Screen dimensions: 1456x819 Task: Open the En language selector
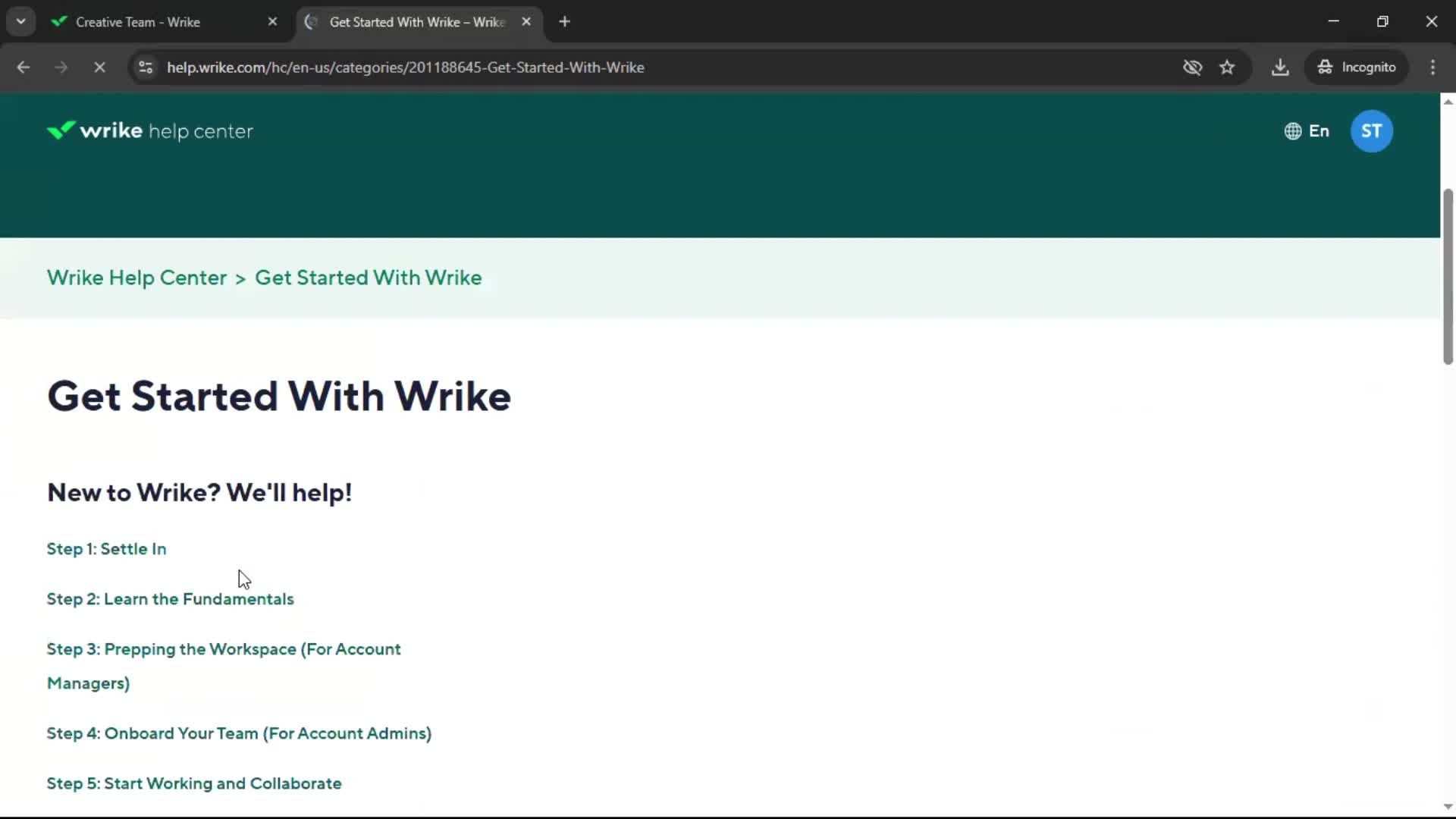click(1307, 131)
